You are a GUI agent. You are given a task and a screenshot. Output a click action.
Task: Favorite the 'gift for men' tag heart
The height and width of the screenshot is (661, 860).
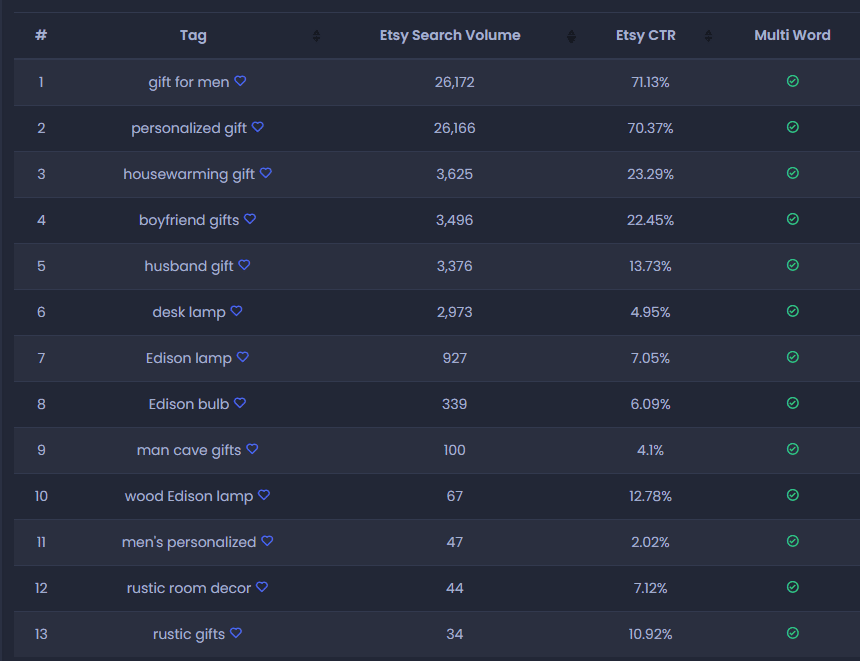point(240,81)
